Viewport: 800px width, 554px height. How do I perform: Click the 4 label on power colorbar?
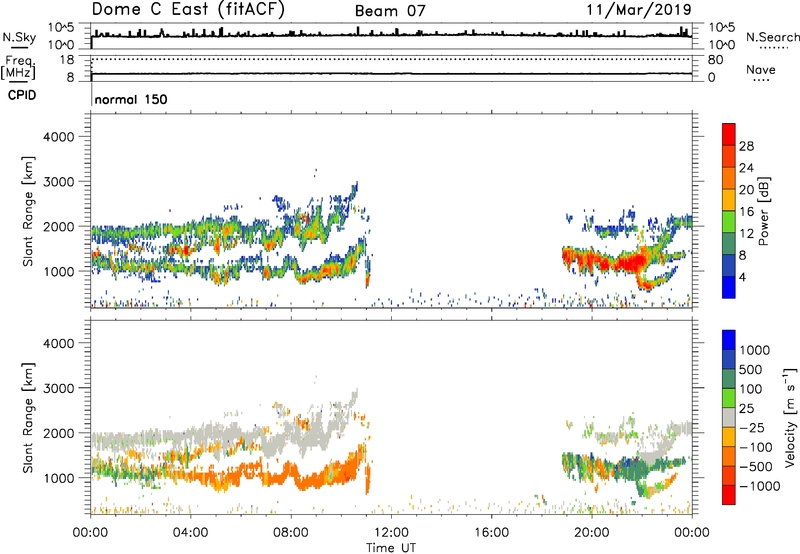pyautogui.click(x=742, y=277)
